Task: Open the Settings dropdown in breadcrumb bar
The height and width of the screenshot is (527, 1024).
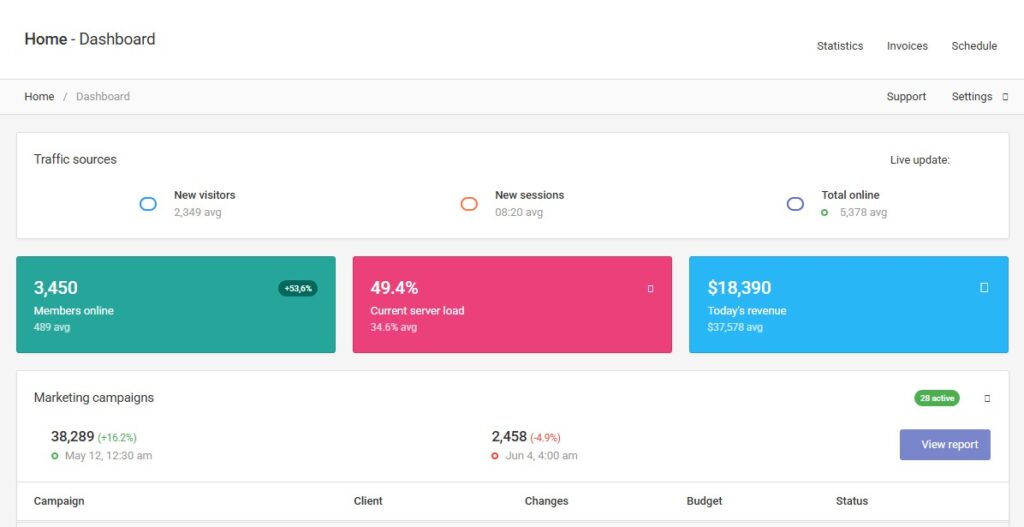Action: (979, 97)
